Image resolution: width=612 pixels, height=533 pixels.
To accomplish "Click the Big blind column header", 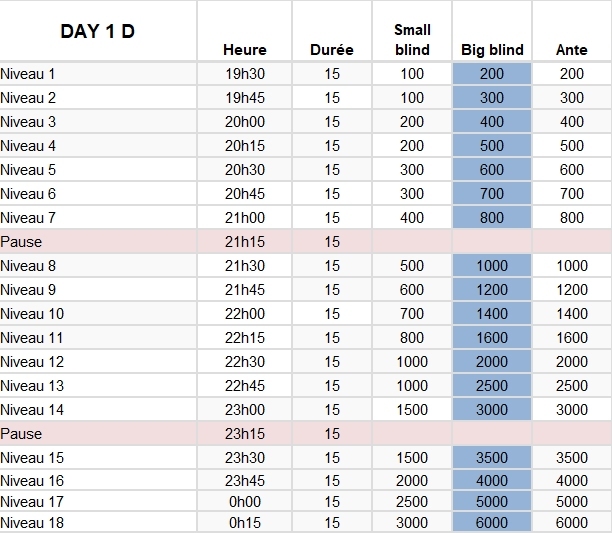I will [x=492, y=50].
